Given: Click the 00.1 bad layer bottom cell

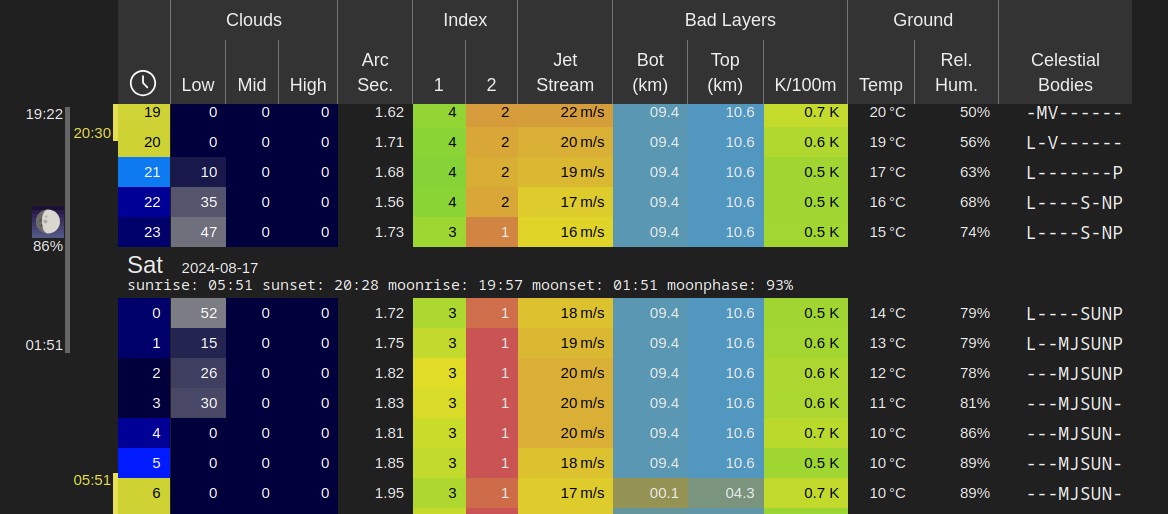Looking at the screenshot, I should coord(650,493).
